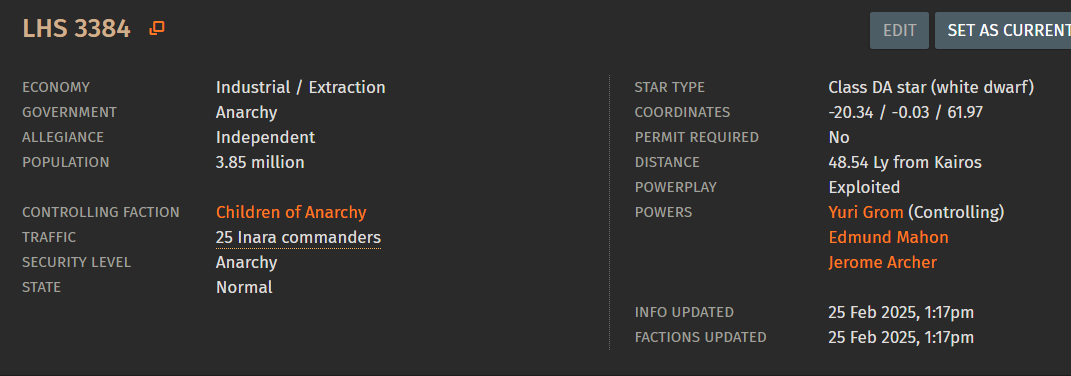Select the coordinates value -20.34 / -0.03 / 61.97
Viewport: 1071px width, 376px height.
906,112
